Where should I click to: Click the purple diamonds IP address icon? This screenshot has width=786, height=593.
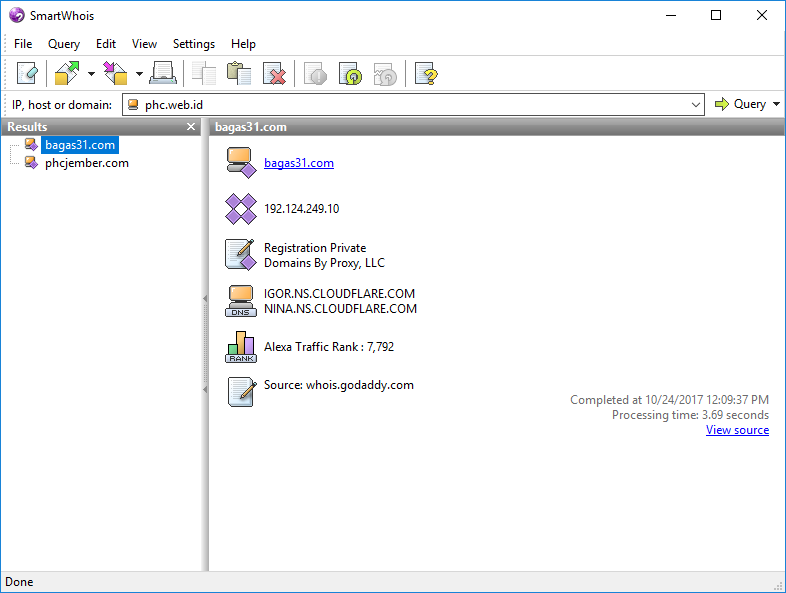pos(241,209)
